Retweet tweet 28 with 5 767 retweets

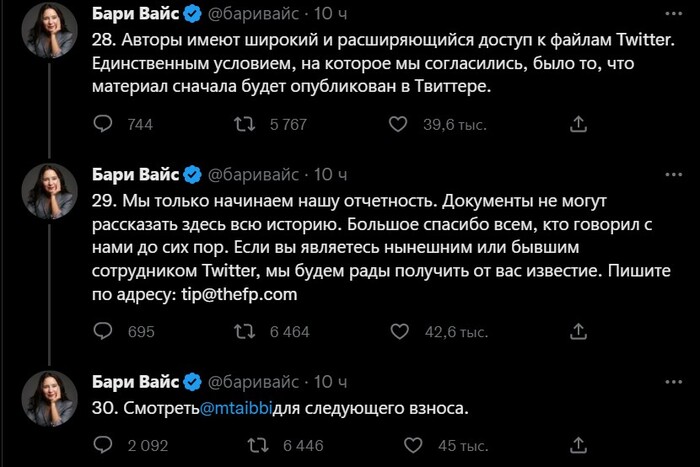click(242, 124)
